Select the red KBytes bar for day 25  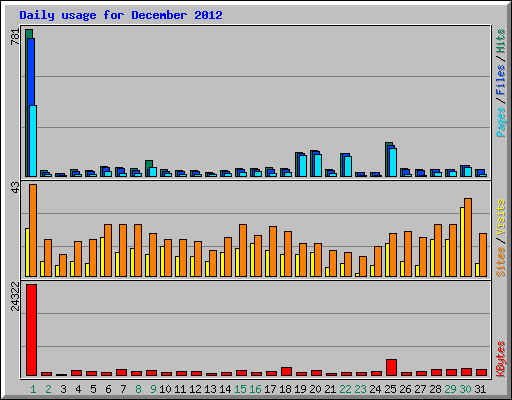(x=392, y=368)
